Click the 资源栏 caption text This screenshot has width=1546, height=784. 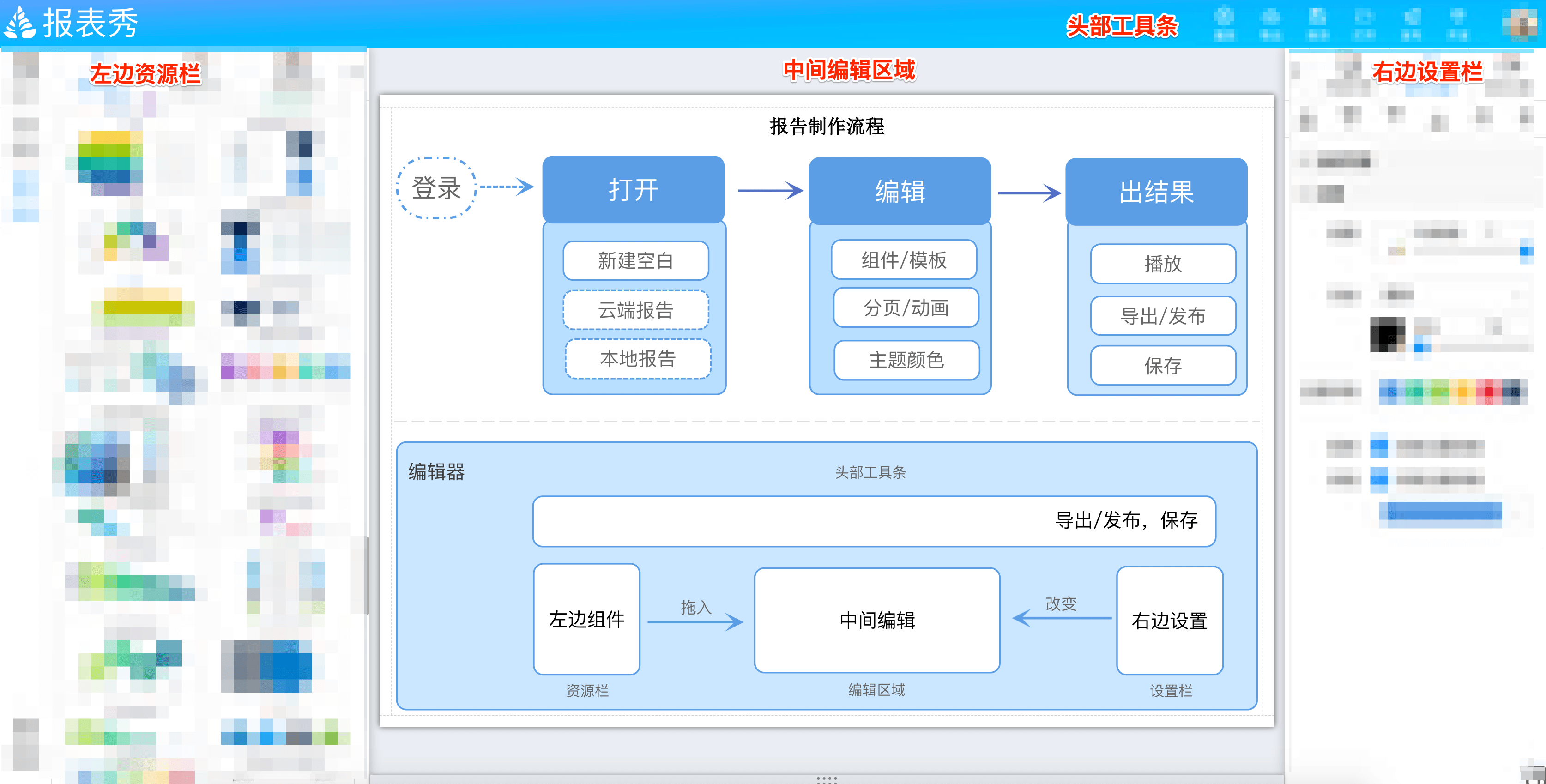[587, 691]
